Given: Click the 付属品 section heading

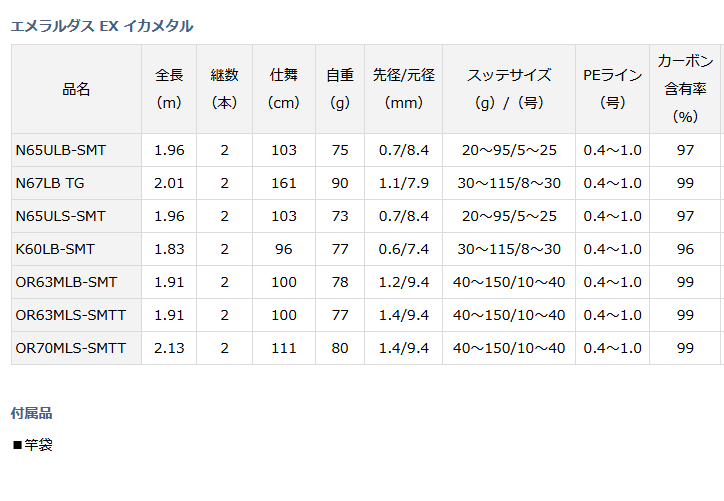Looking at the screenshot, I should [x=31, y=413].
